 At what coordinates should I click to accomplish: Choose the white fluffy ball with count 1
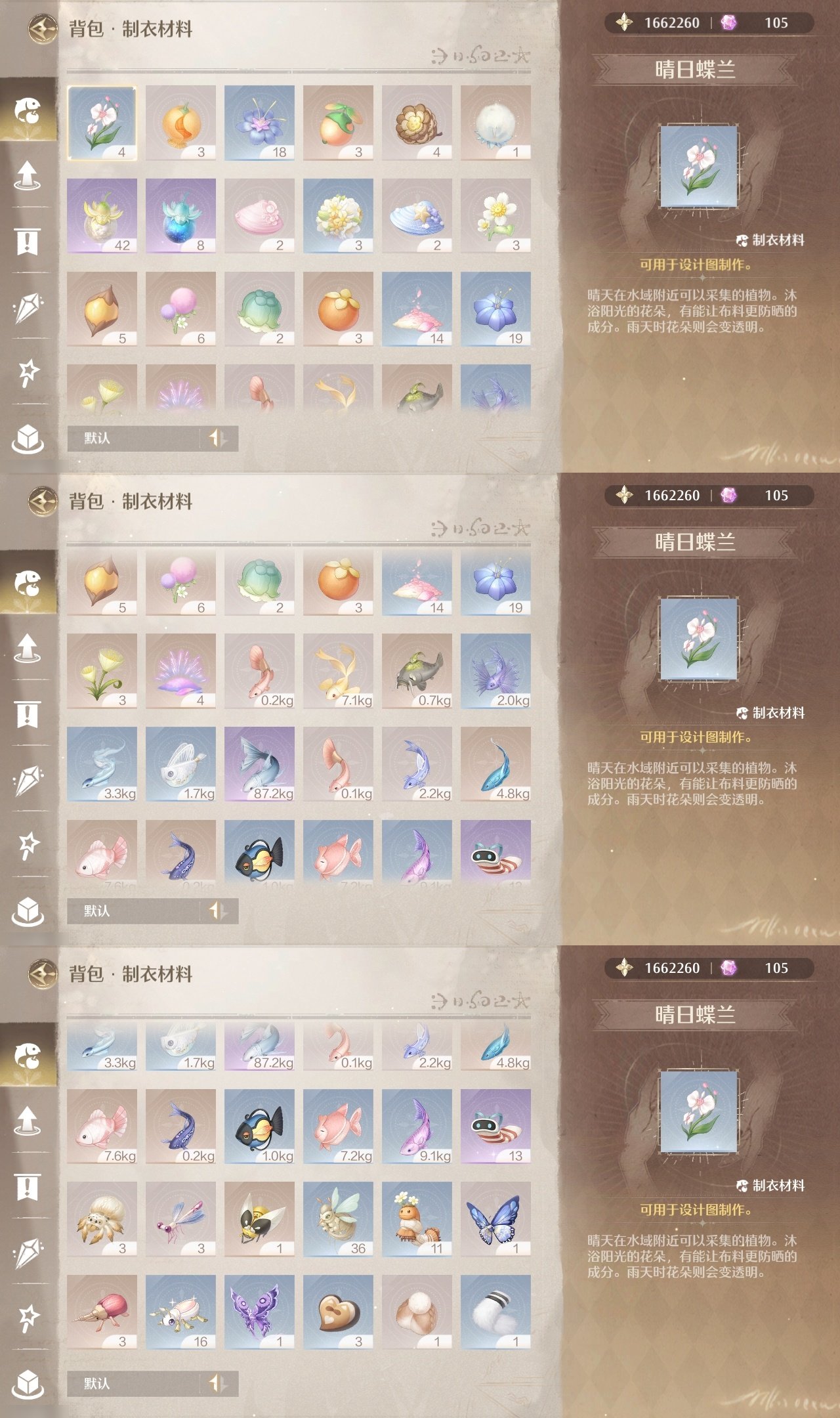[495, 123]
